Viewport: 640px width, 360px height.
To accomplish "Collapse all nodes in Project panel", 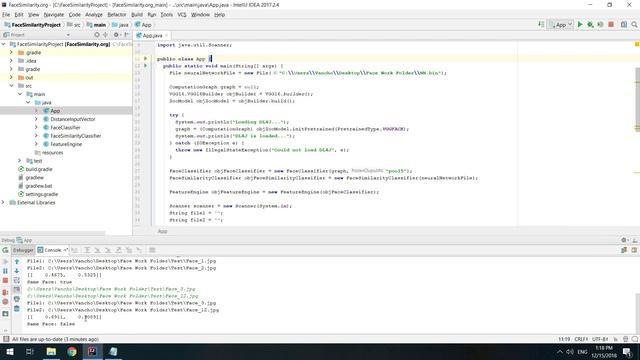I will (106, 35).
